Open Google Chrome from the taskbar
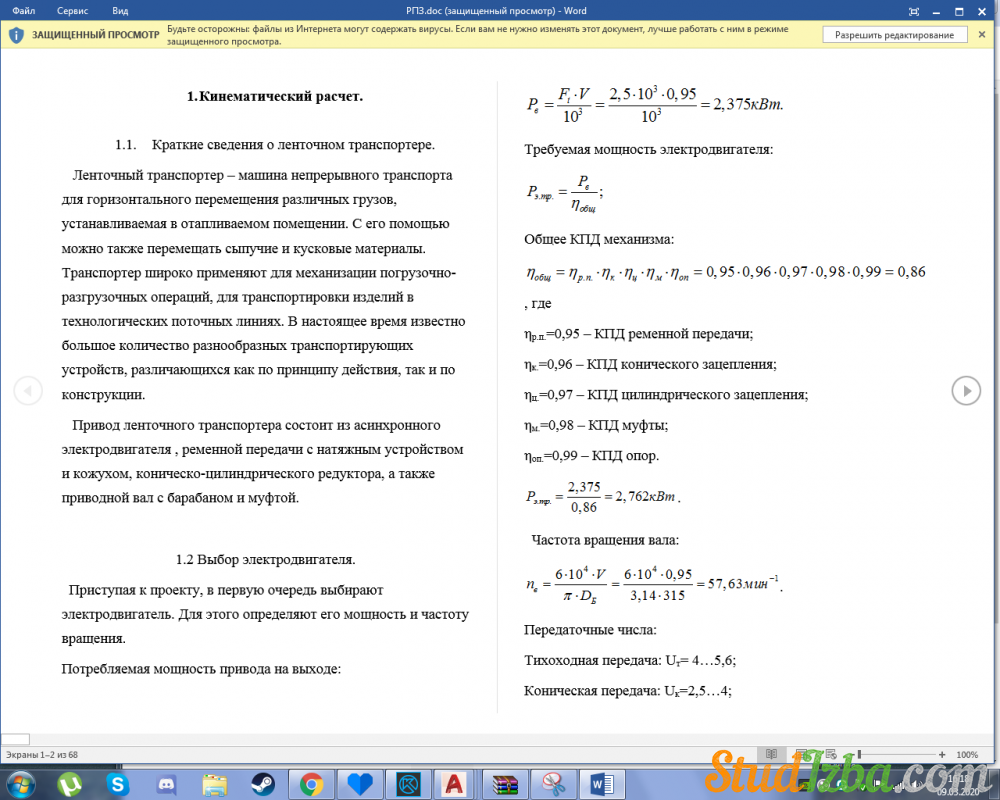Screen dimensions: 1000x800 [311, 784]
